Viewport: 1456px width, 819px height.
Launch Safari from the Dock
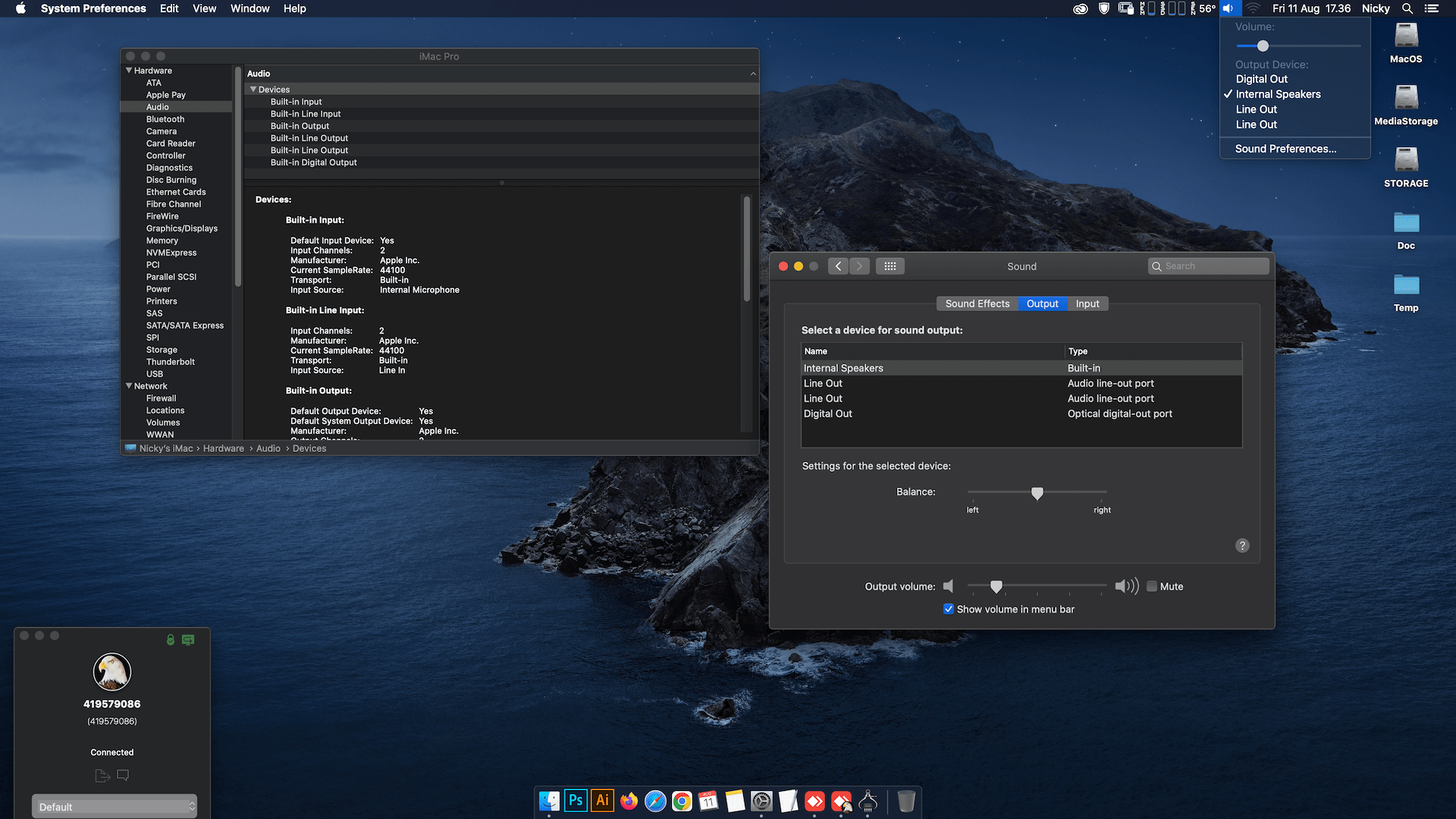(x=655, y=801)
